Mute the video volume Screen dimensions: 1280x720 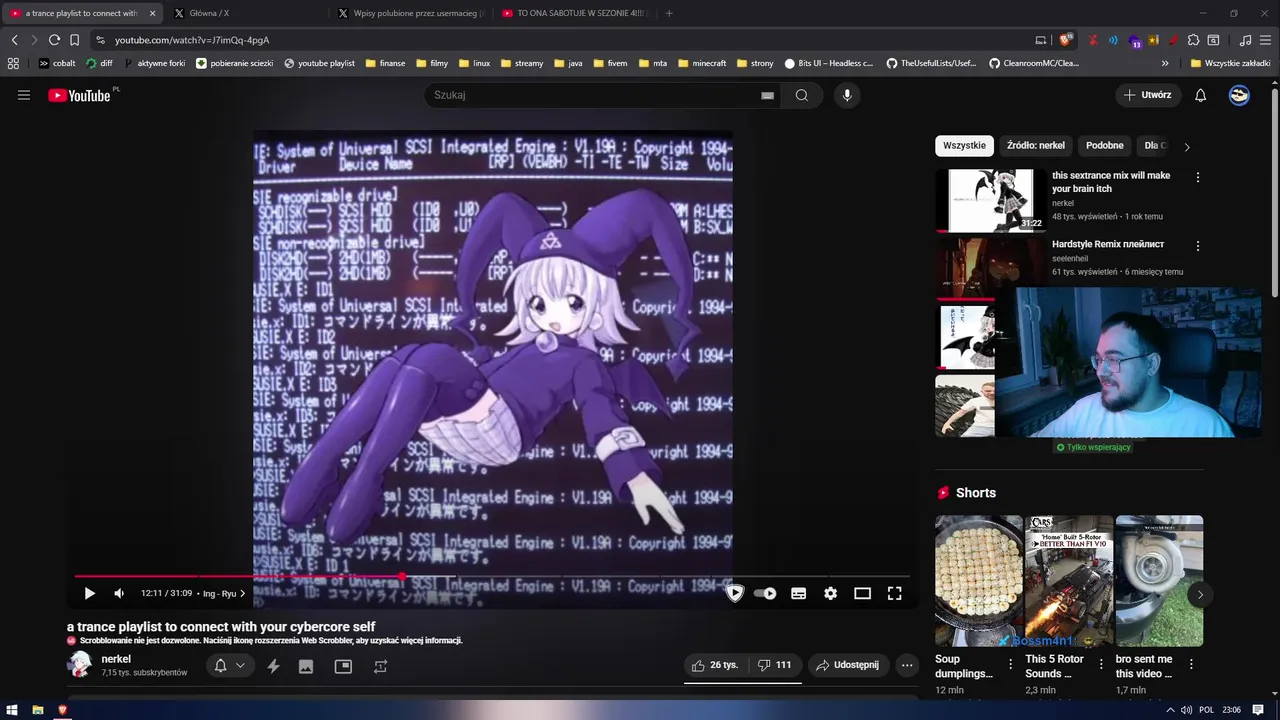(x=119, y=593)
